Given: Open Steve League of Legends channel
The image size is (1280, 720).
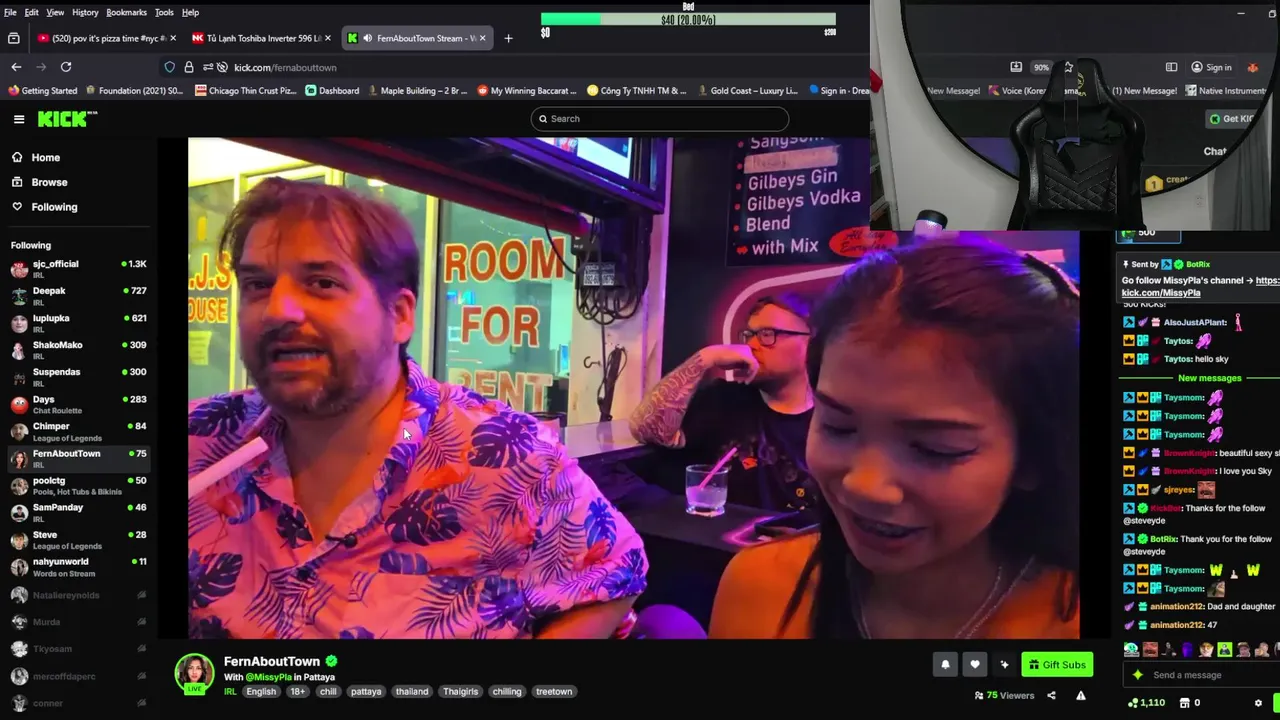Looking at the screenshot, I should coord(78,539).
